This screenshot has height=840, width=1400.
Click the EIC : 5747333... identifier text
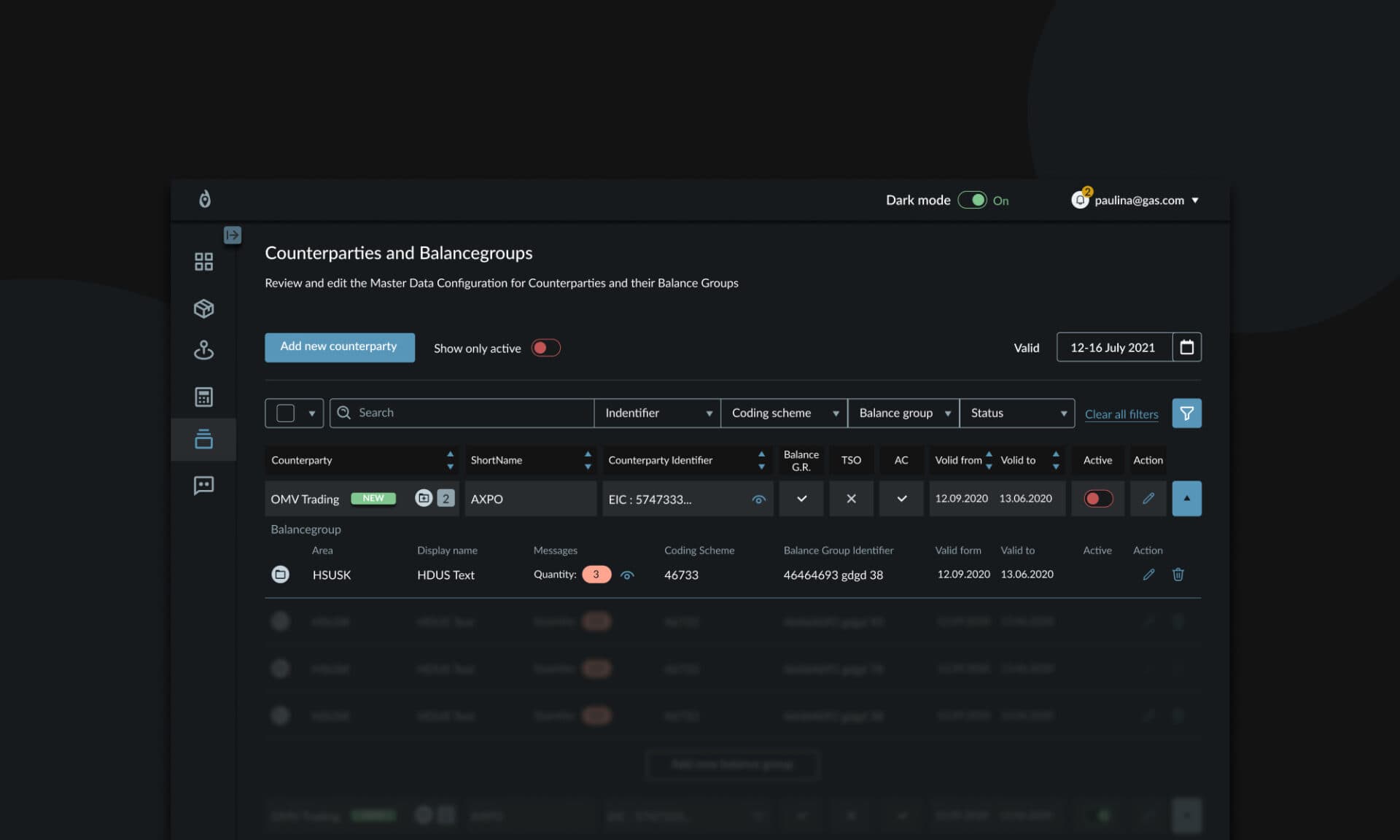650,499
